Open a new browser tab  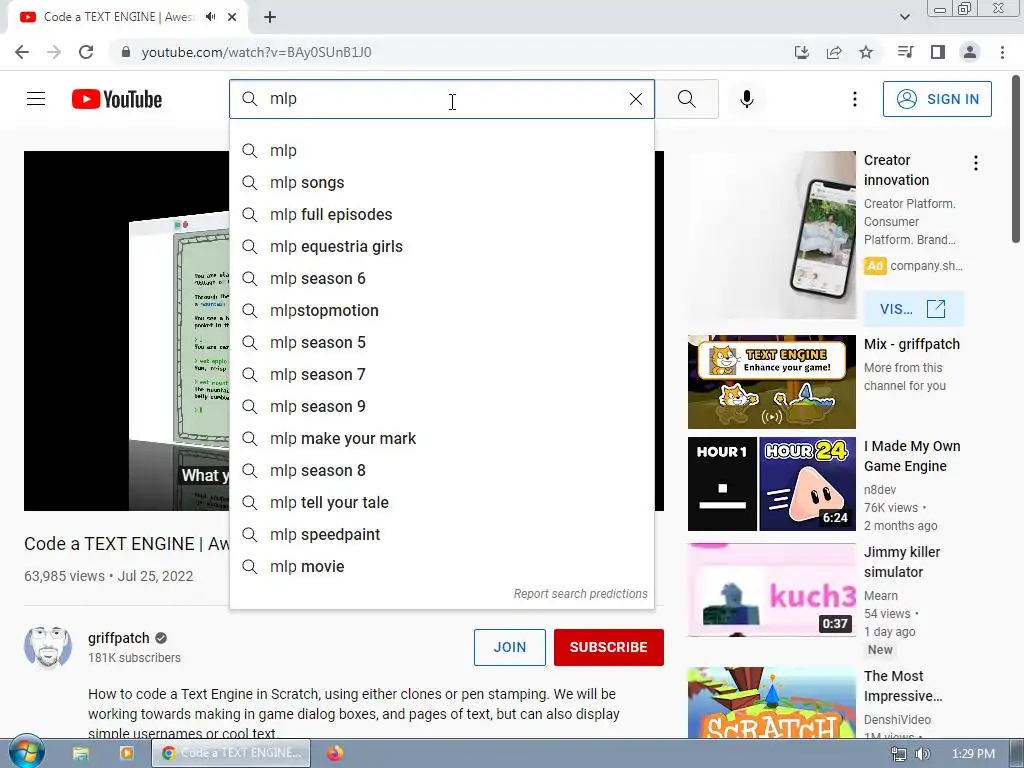270,17
